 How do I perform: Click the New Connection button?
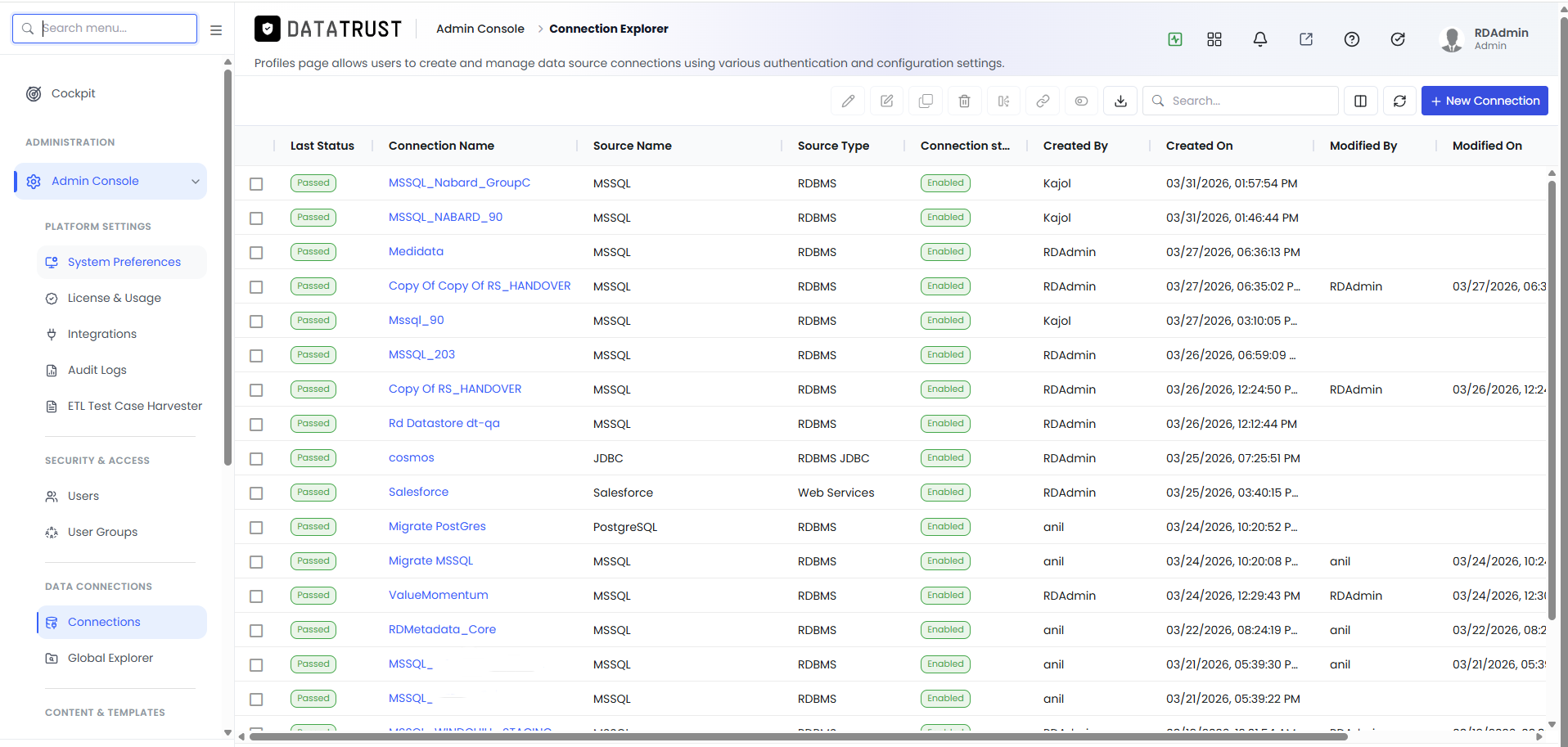point(1485,101)
